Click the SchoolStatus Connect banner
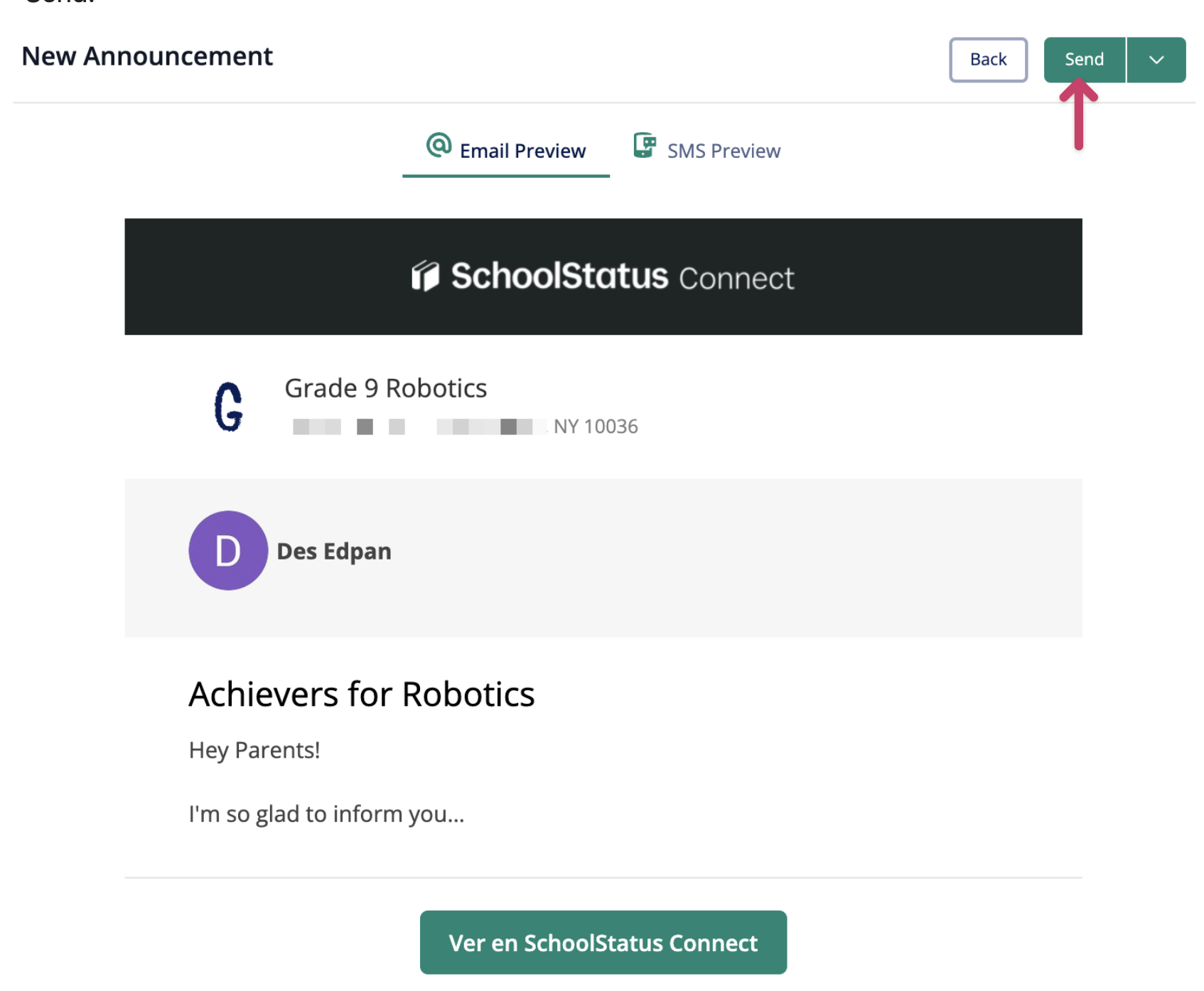Screen dimensions: 1204x991 (603, 276)
